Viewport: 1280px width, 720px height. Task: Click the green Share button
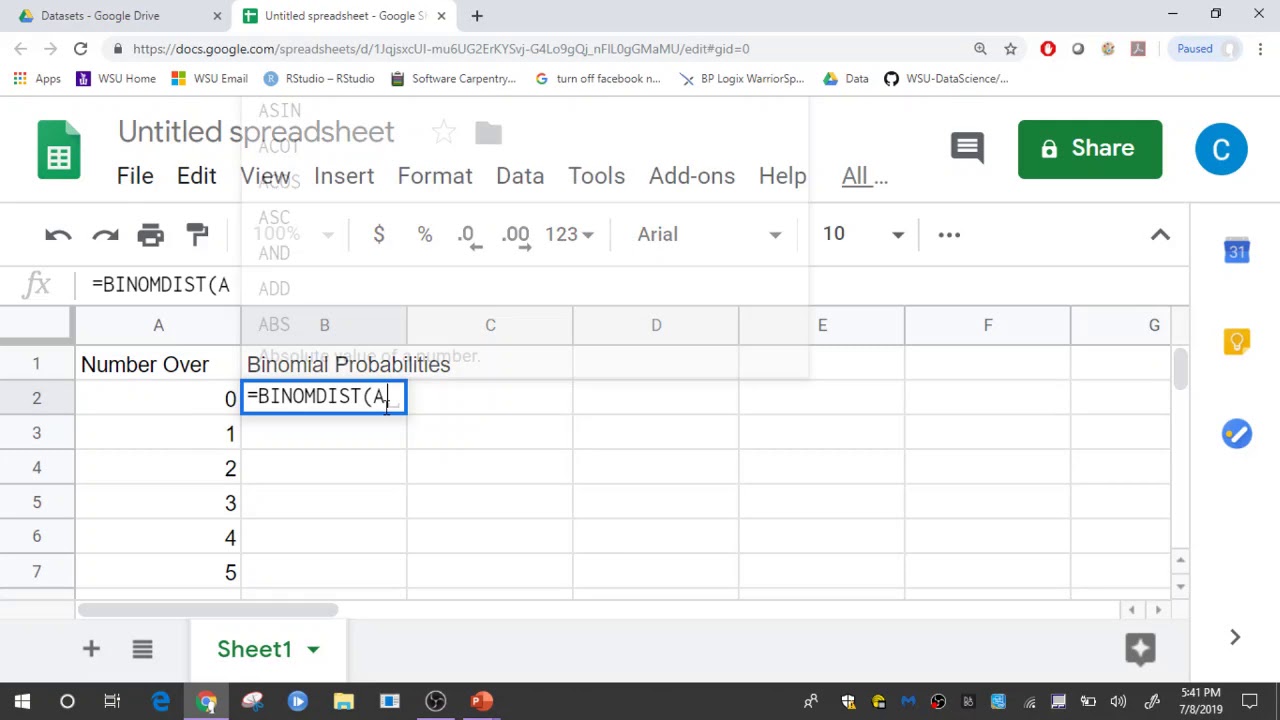click(x=1090, y=149)
